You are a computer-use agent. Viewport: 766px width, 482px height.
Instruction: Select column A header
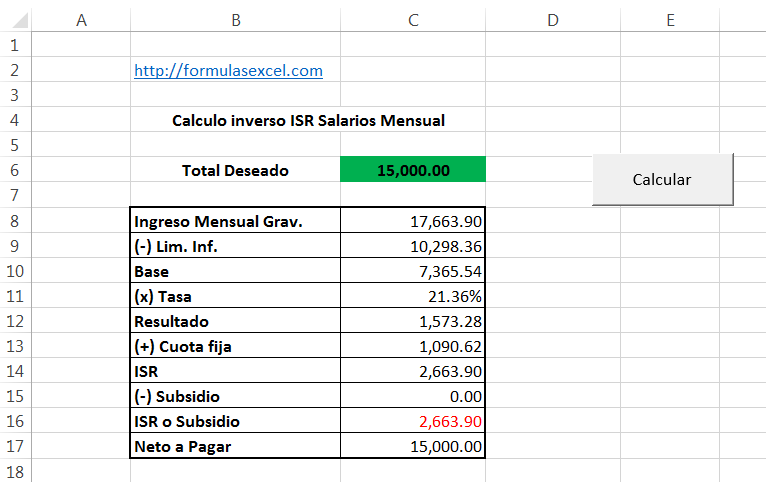(x=81, y=20)
